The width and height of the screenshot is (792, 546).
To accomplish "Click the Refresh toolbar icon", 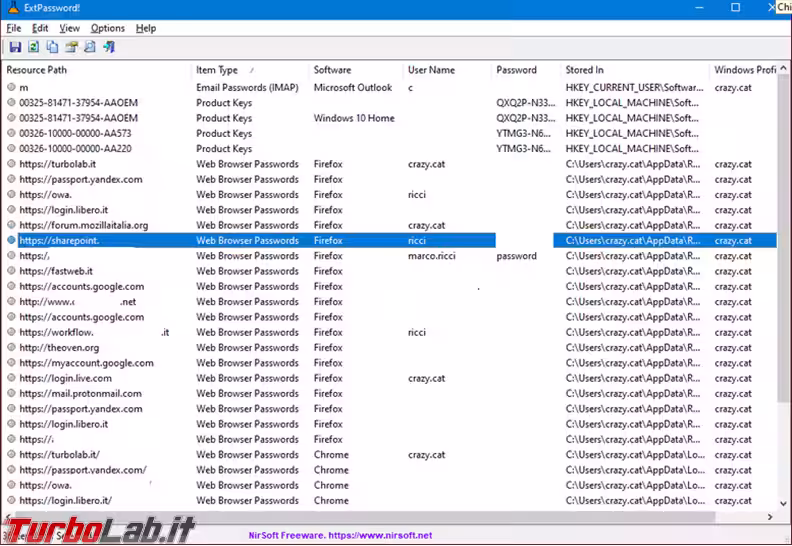I will 33,47.
